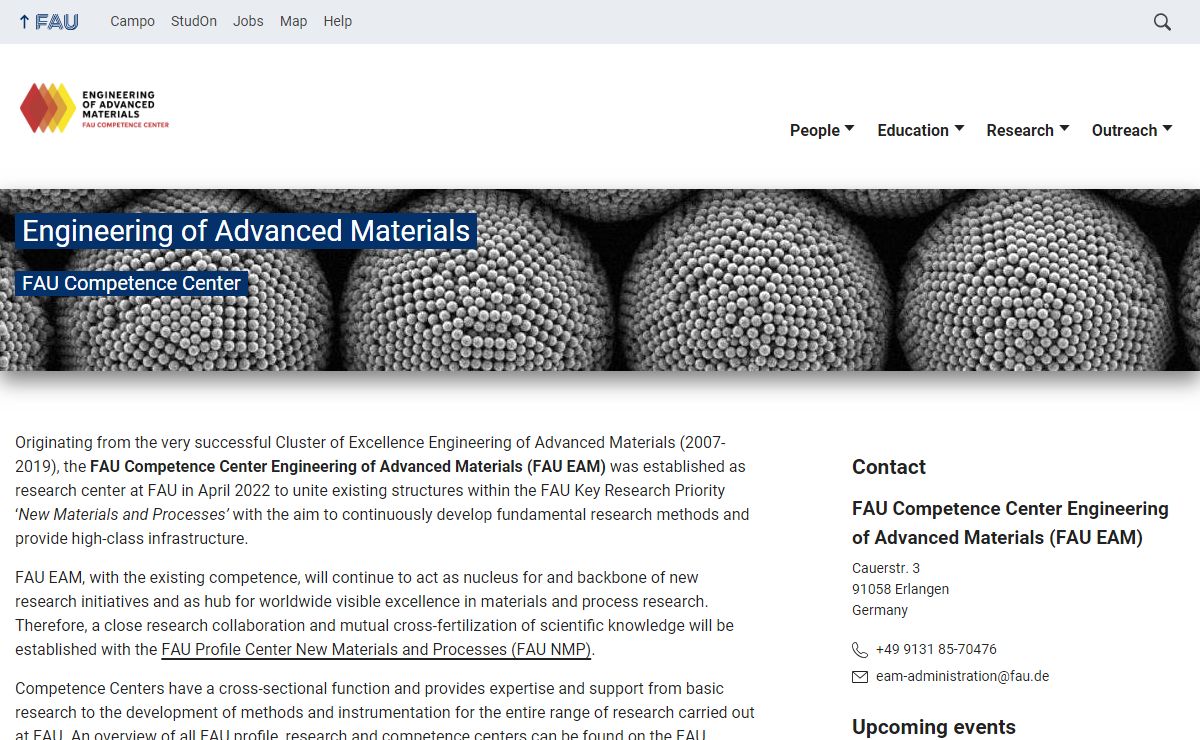Open the Map link

pyautogui.click(x=293, y=21)
